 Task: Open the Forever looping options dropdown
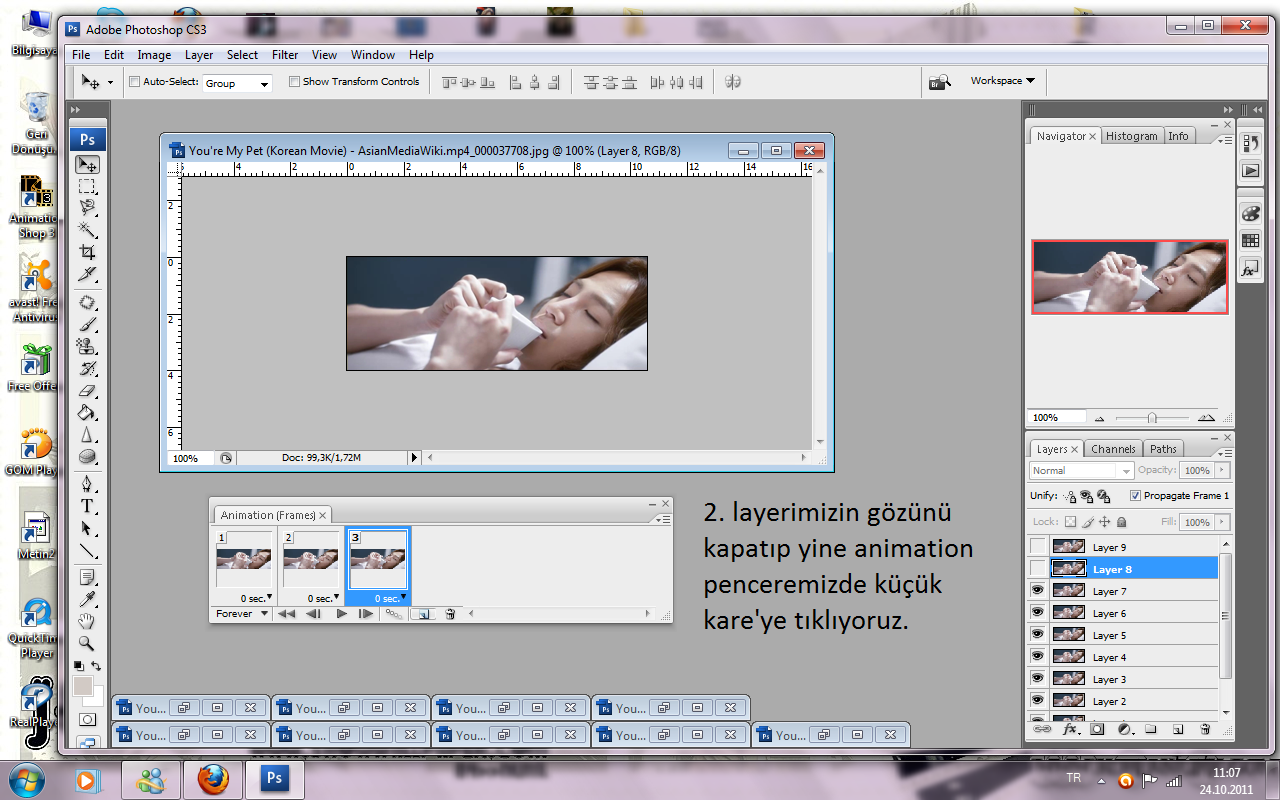click(243, 614)
